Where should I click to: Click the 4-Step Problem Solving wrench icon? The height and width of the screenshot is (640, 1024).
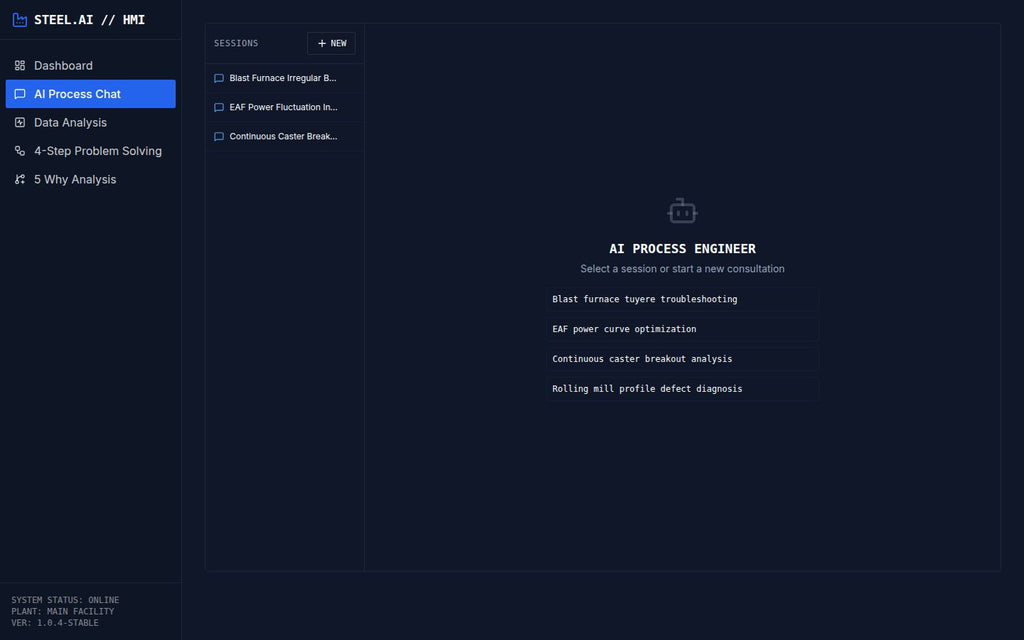[18, 150]
